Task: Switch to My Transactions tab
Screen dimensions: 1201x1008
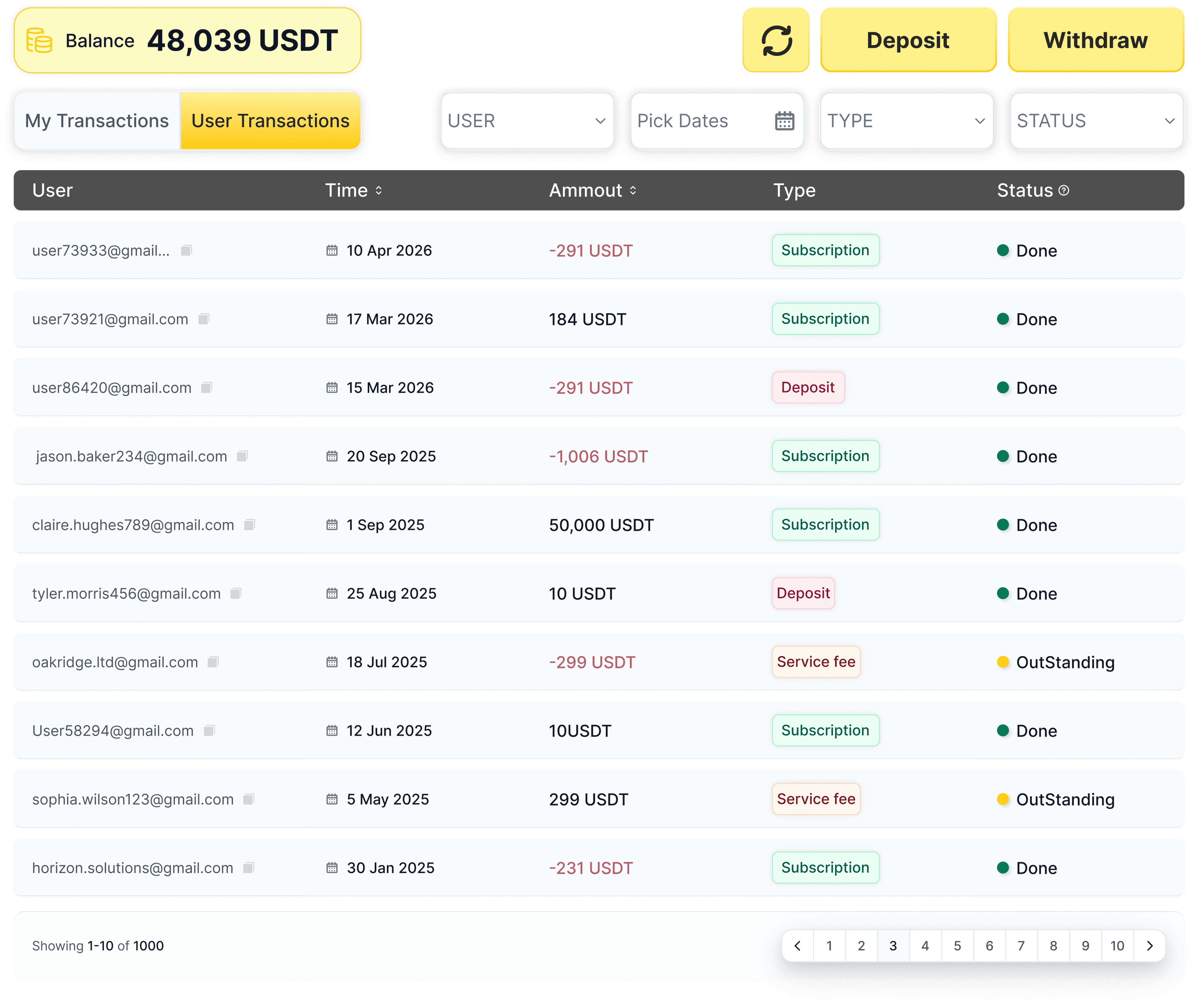Action: tap(97, 121)
